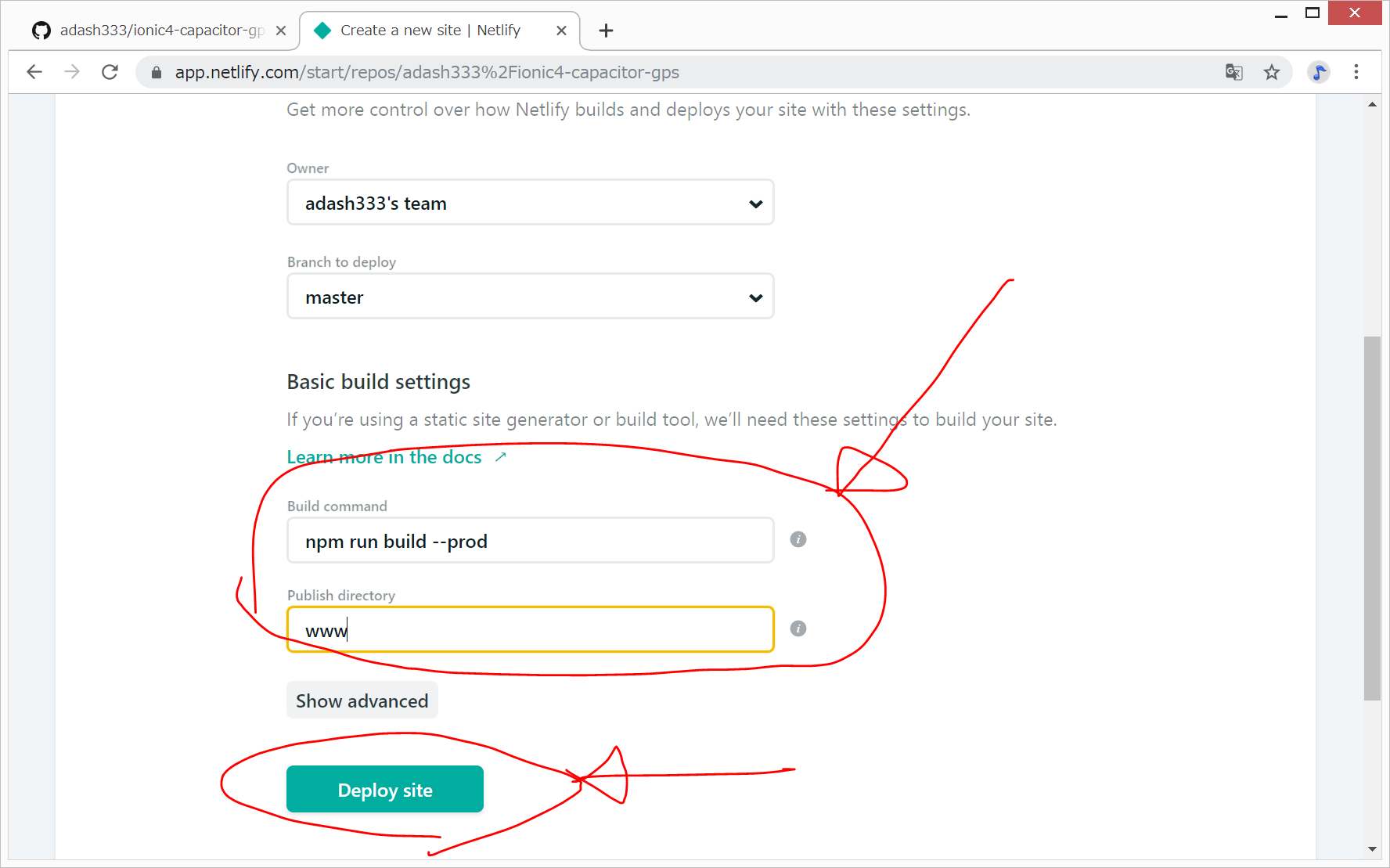Image resolution: width=1390 pixels, height=868 pixels.
Task: Focus the Publish directory input field
Action: pos(530,630)
